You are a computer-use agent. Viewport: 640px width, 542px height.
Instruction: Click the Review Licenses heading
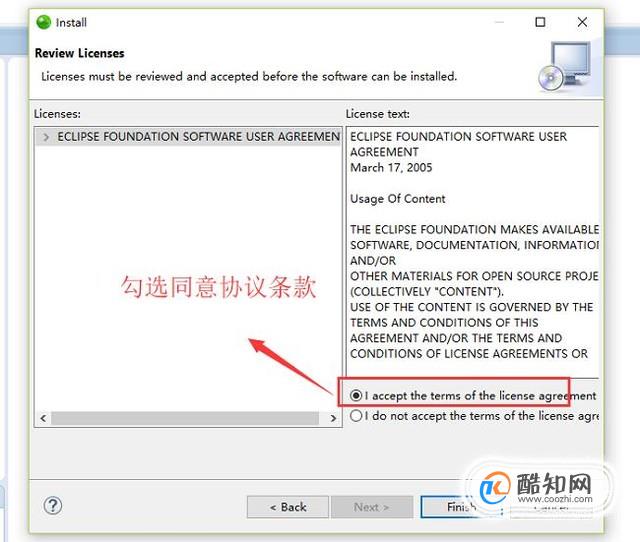coord(80,53)
